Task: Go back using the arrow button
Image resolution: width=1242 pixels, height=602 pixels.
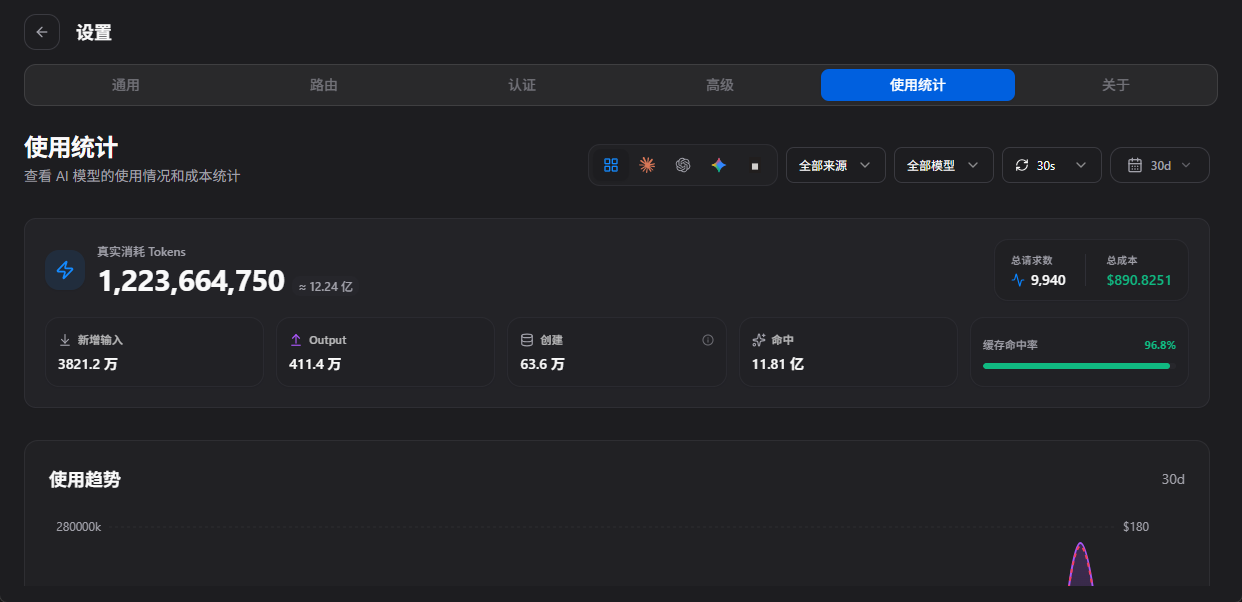Action: [42, 32]
